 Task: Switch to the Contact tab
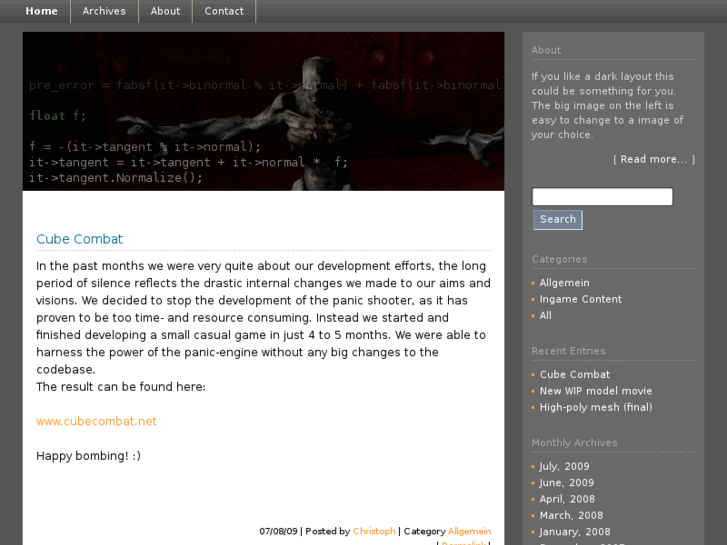[x=224, y=11]
